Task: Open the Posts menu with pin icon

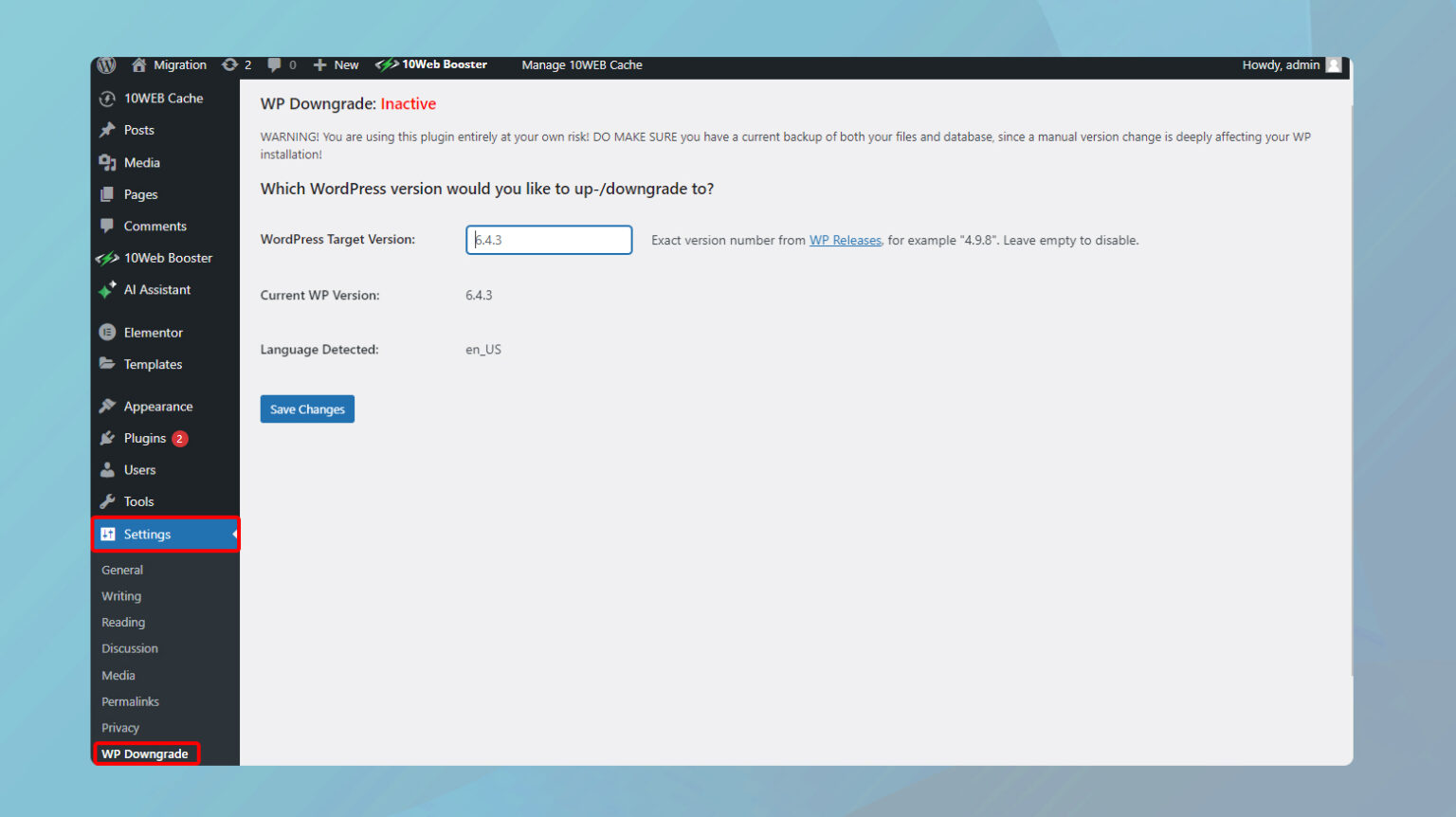Action: 138,130
